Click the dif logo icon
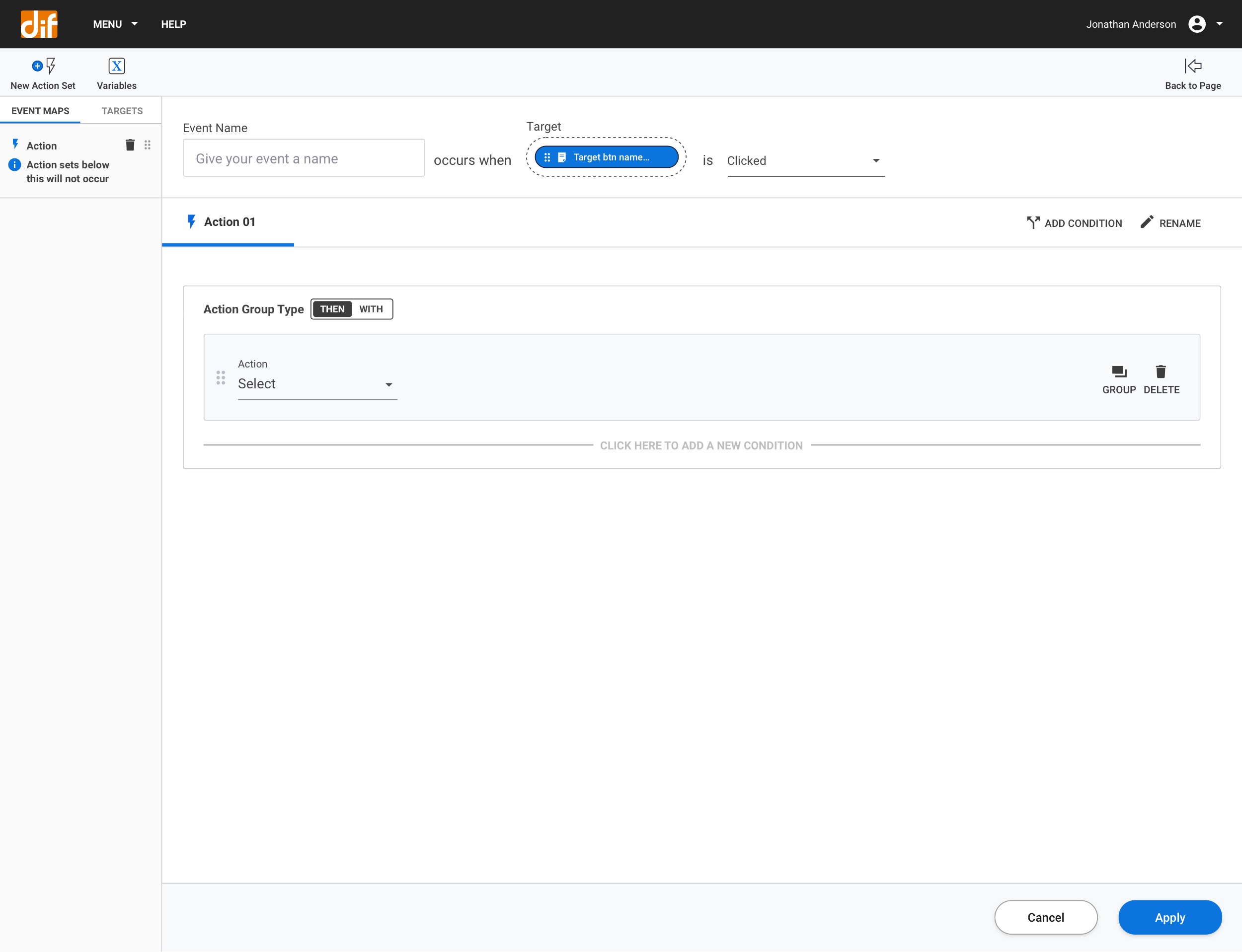Image resolution: width=1242 pixels, height=952 pixels. [39, 24]
